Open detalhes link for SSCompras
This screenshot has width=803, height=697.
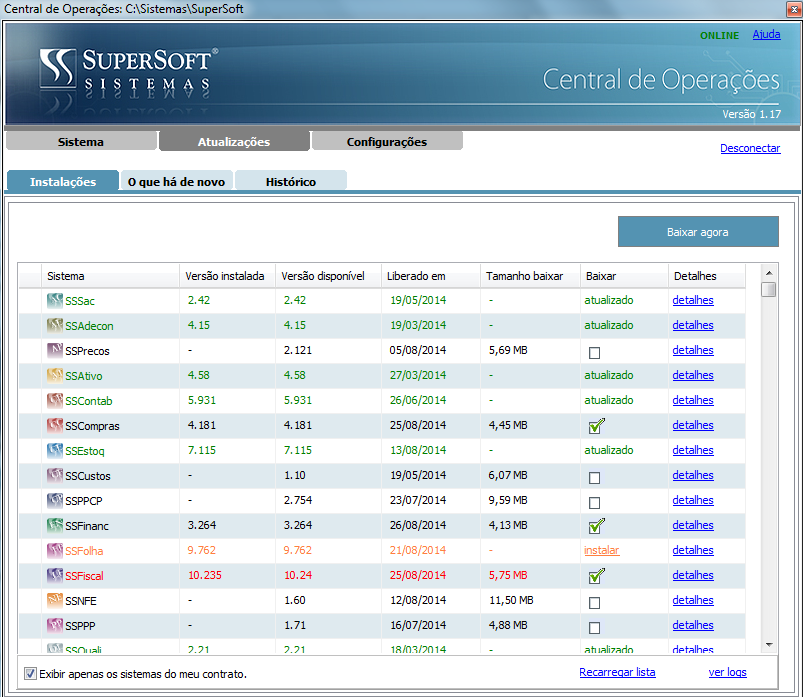pos(692,425)
